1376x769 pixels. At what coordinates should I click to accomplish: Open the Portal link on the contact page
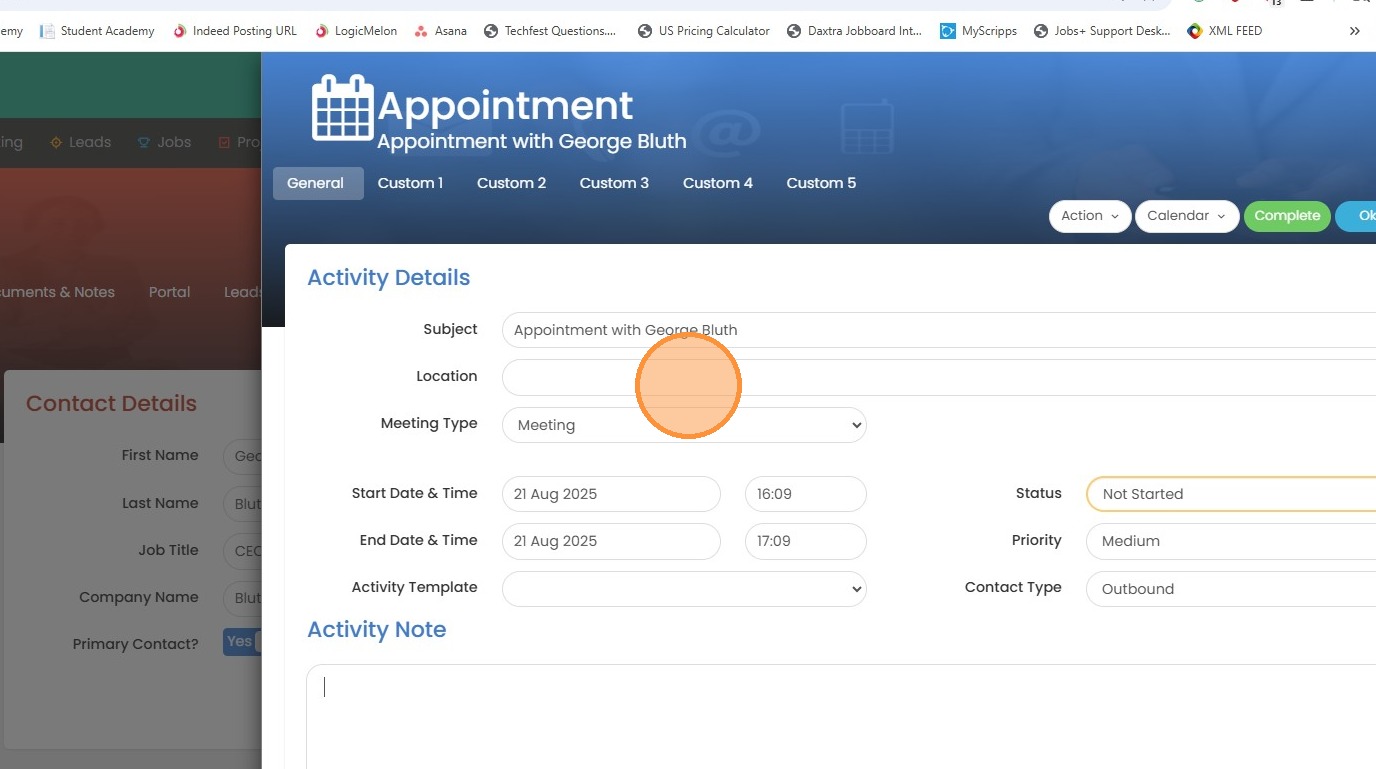point(169,292)
